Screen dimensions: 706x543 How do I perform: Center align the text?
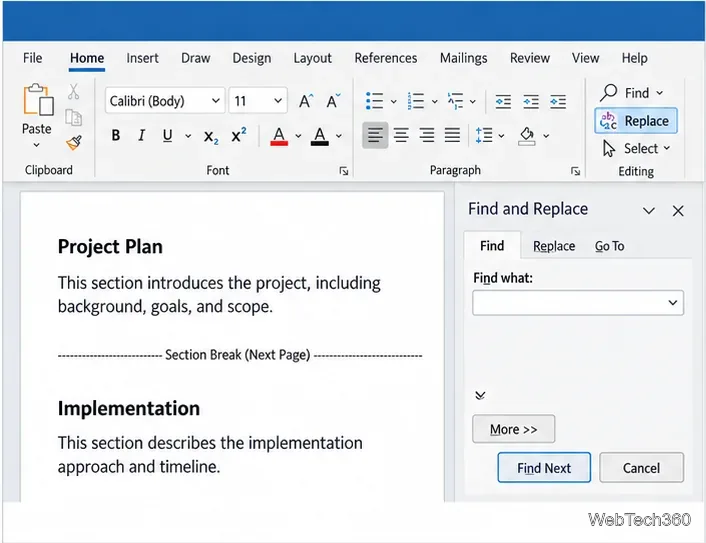click(401, 135)
